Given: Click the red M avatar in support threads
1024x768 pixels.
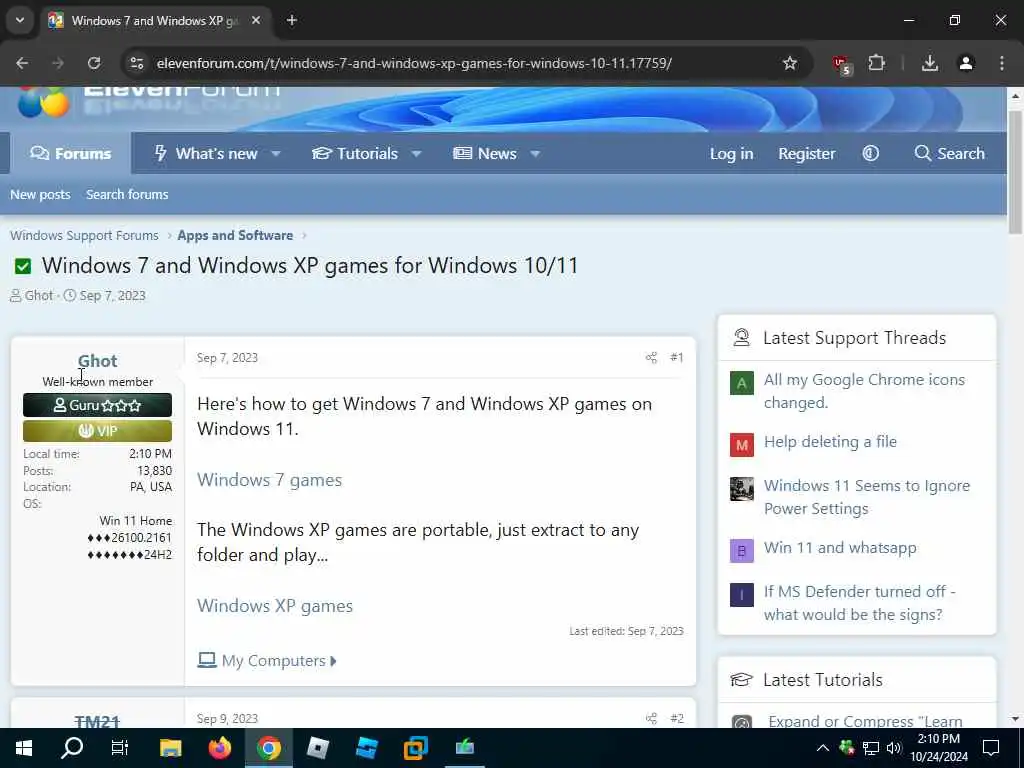Looking at the screenshot, I should 742,445.
